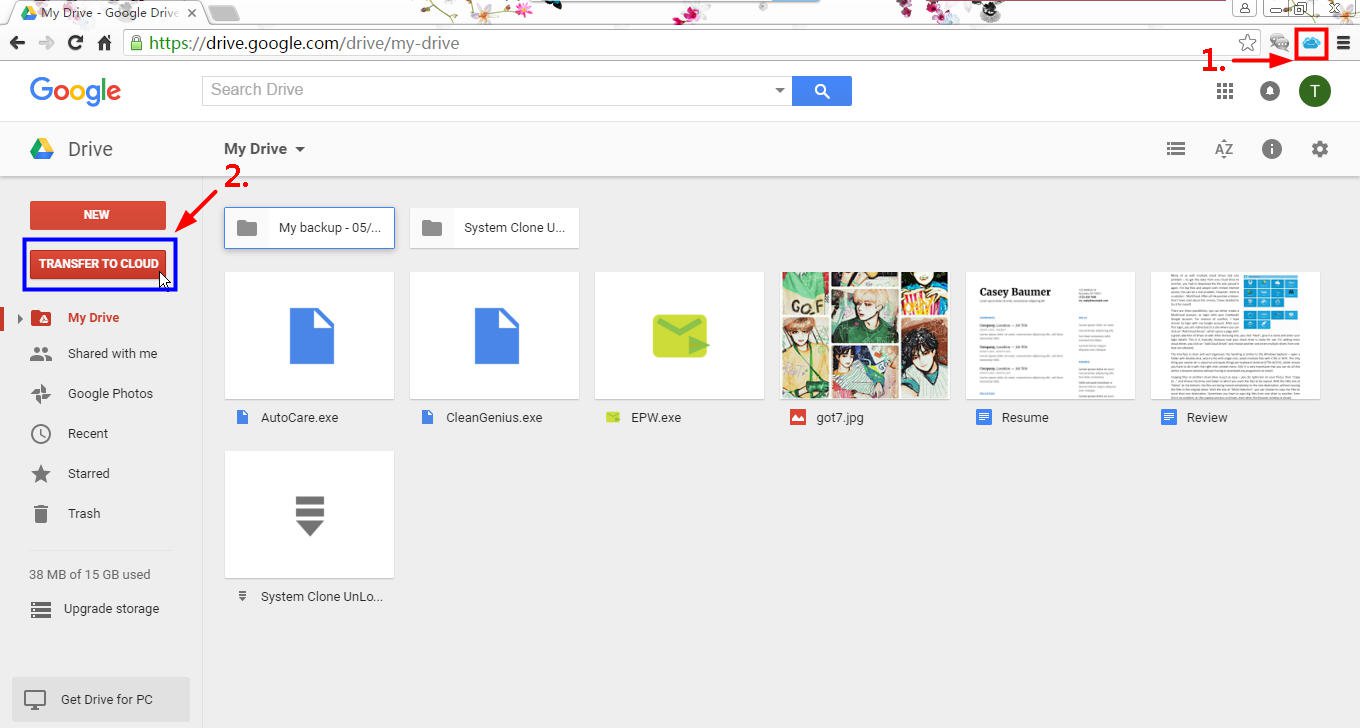Click the blue cloud extension icon
The height and width of the screenshot is (728, 1360).
tap(1310, 43)
